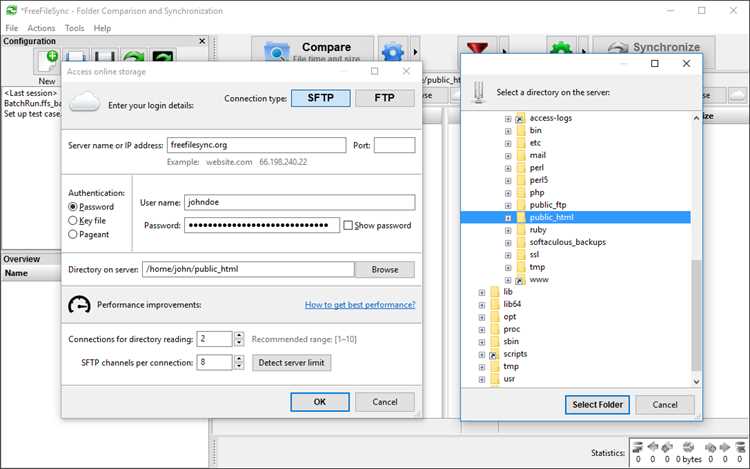Open compare settings dropdown arrow
Screen dimensions: 750x469
[x=415, y=51]
